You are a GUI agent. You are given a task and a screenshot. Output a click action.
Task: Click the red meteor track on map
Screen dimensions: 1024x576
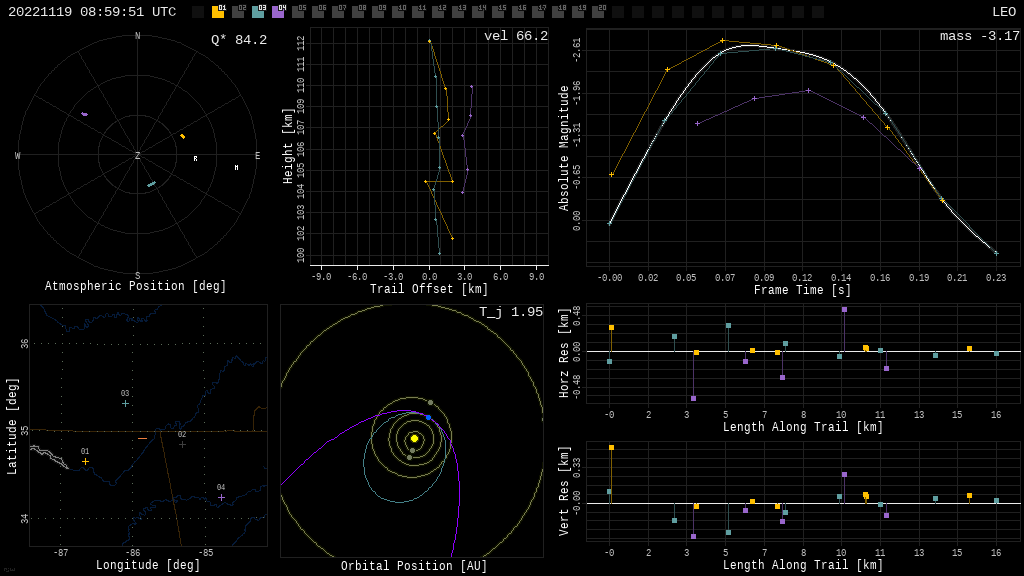[x=142, y=438]
